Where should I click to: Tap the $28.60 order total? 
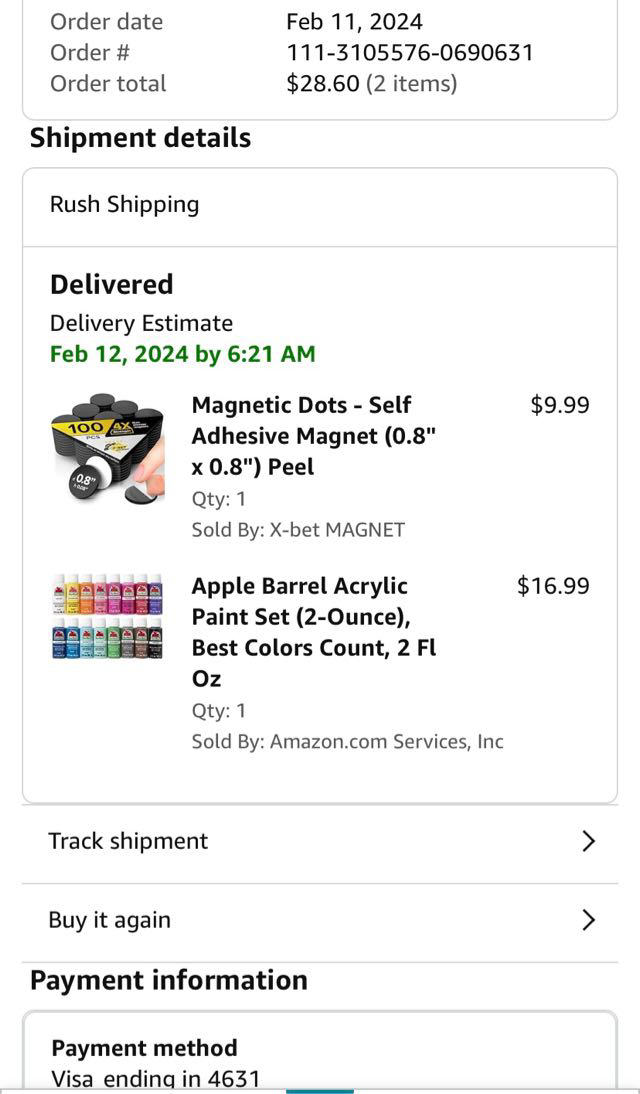tap(322, 83)
